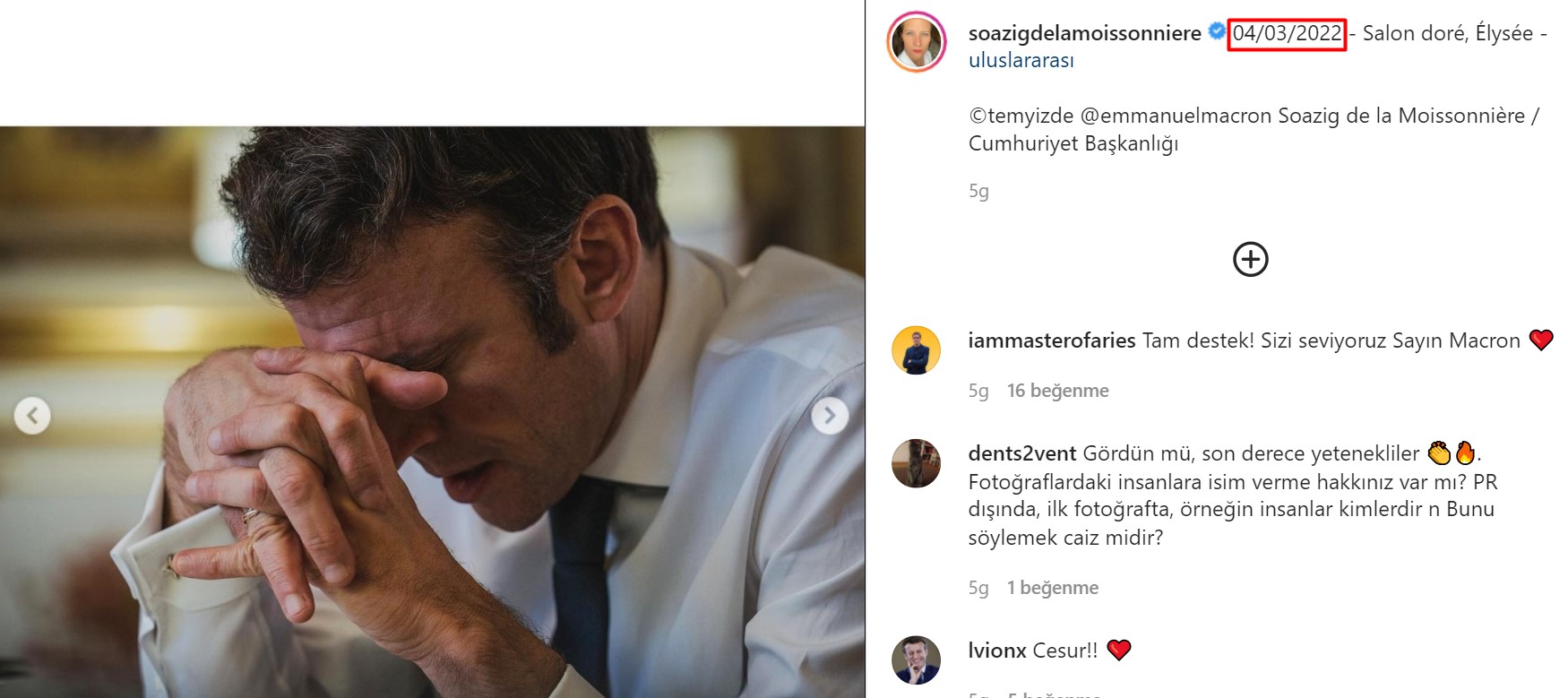View the 16 beğenme likes list
The image size is (1568, 698).
coord(1057,391)
